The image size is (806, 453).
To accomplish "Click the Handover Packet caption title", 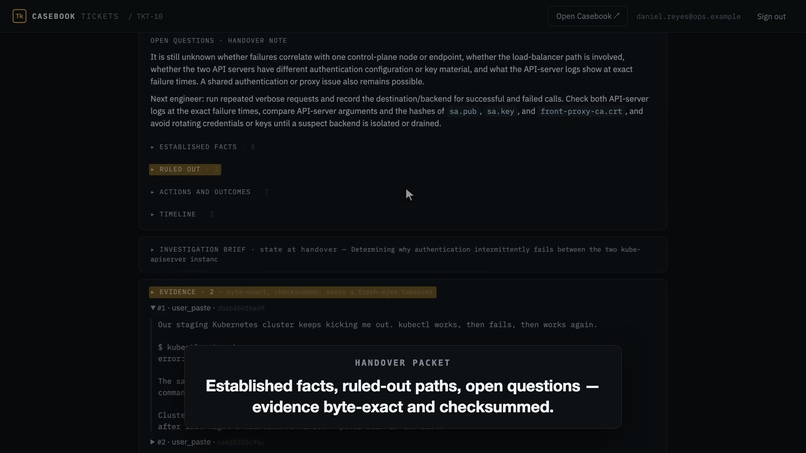I will tap(402, 363).
